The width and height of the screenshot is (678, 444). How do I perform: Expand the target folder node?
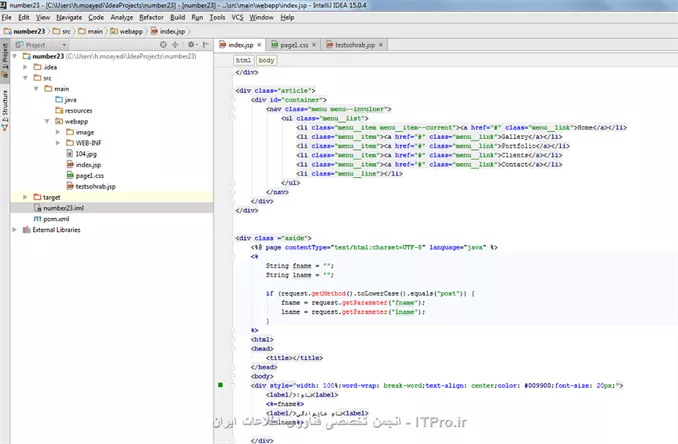click(x=26, y=197)
